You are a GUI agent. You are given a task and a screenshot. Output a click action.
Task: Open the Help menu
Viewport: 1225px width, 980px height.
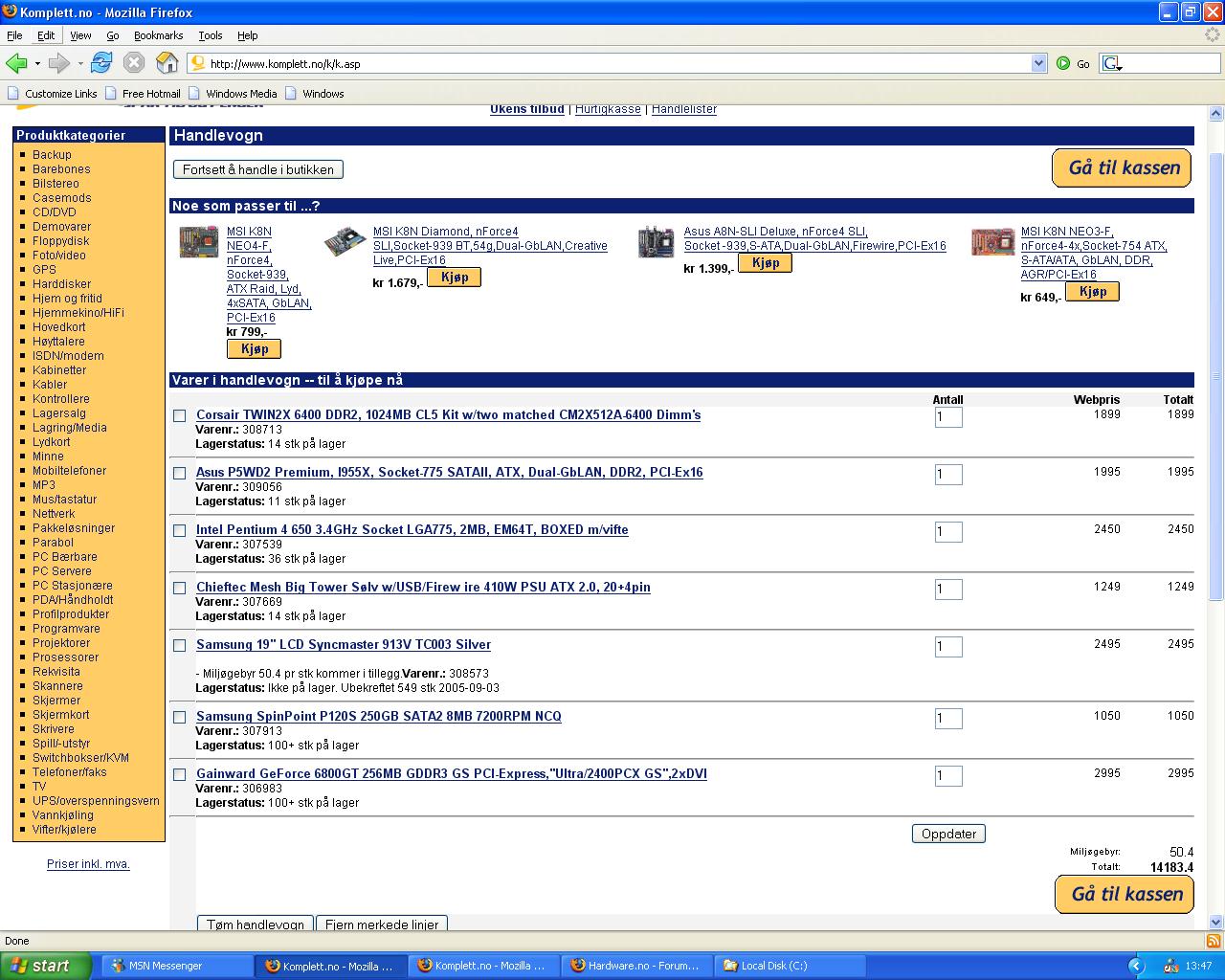click(248, 35)
